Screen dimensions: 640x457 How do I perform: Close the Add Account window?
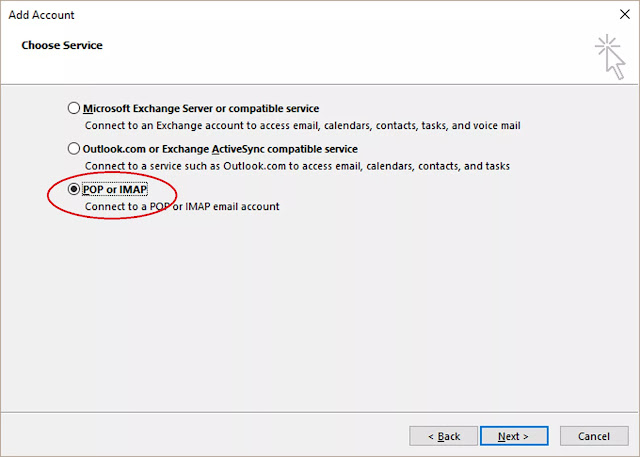tap(624, 14)
